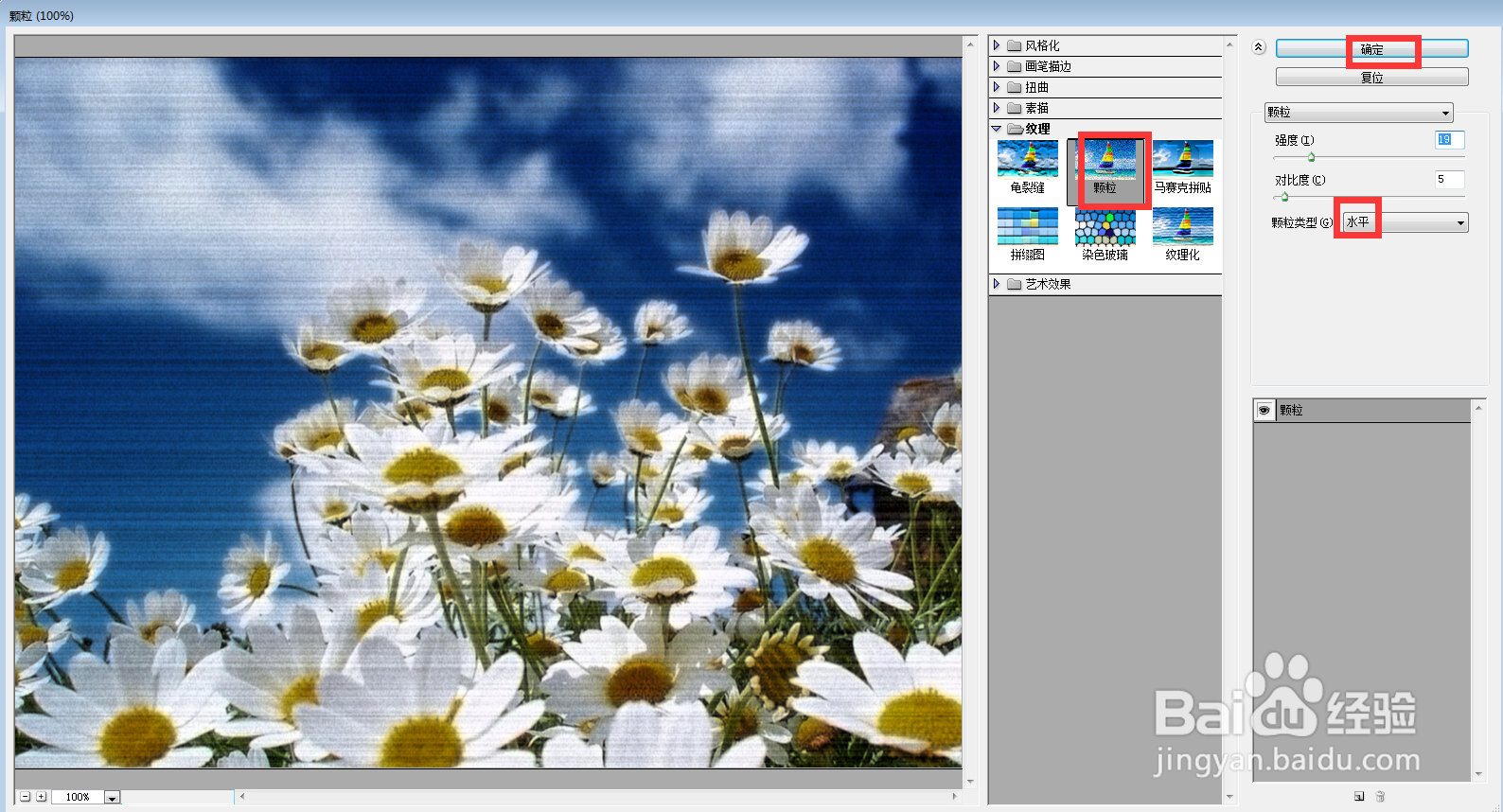This screenshot has width=1503, height=812.
Task: Toggle visibility of the 颗粒 effect layer
Action: [1264, 411]
